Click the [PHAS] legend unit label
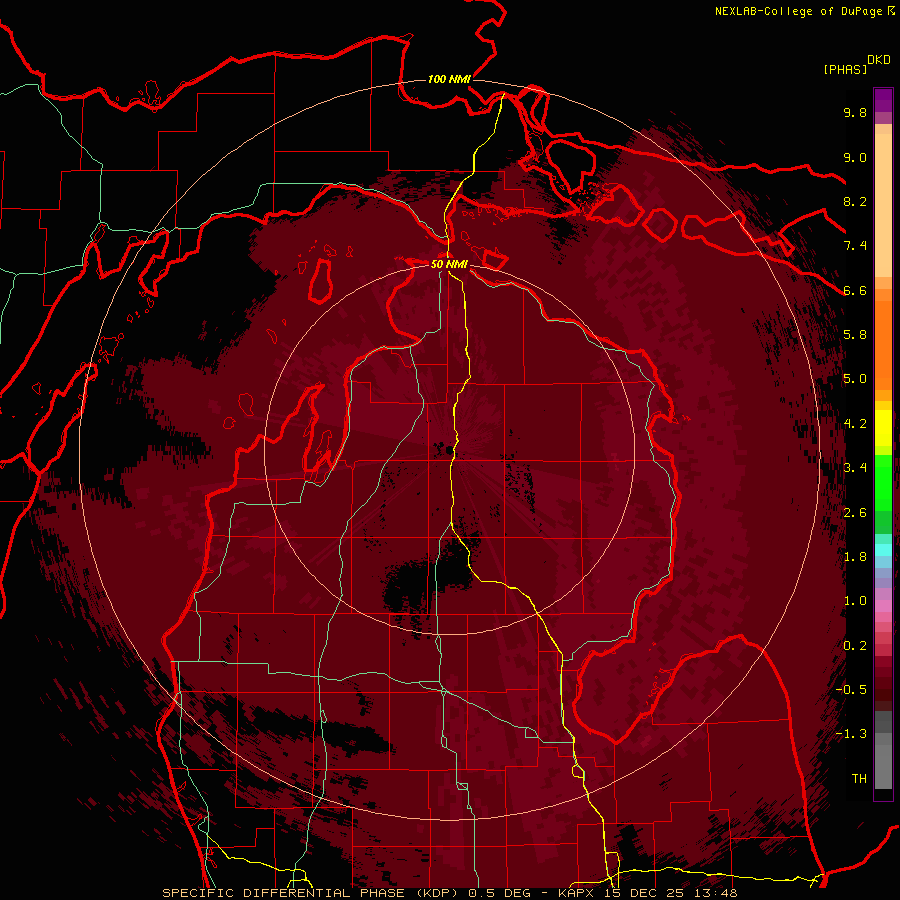 pyautogui.click(x=845, y=69)
